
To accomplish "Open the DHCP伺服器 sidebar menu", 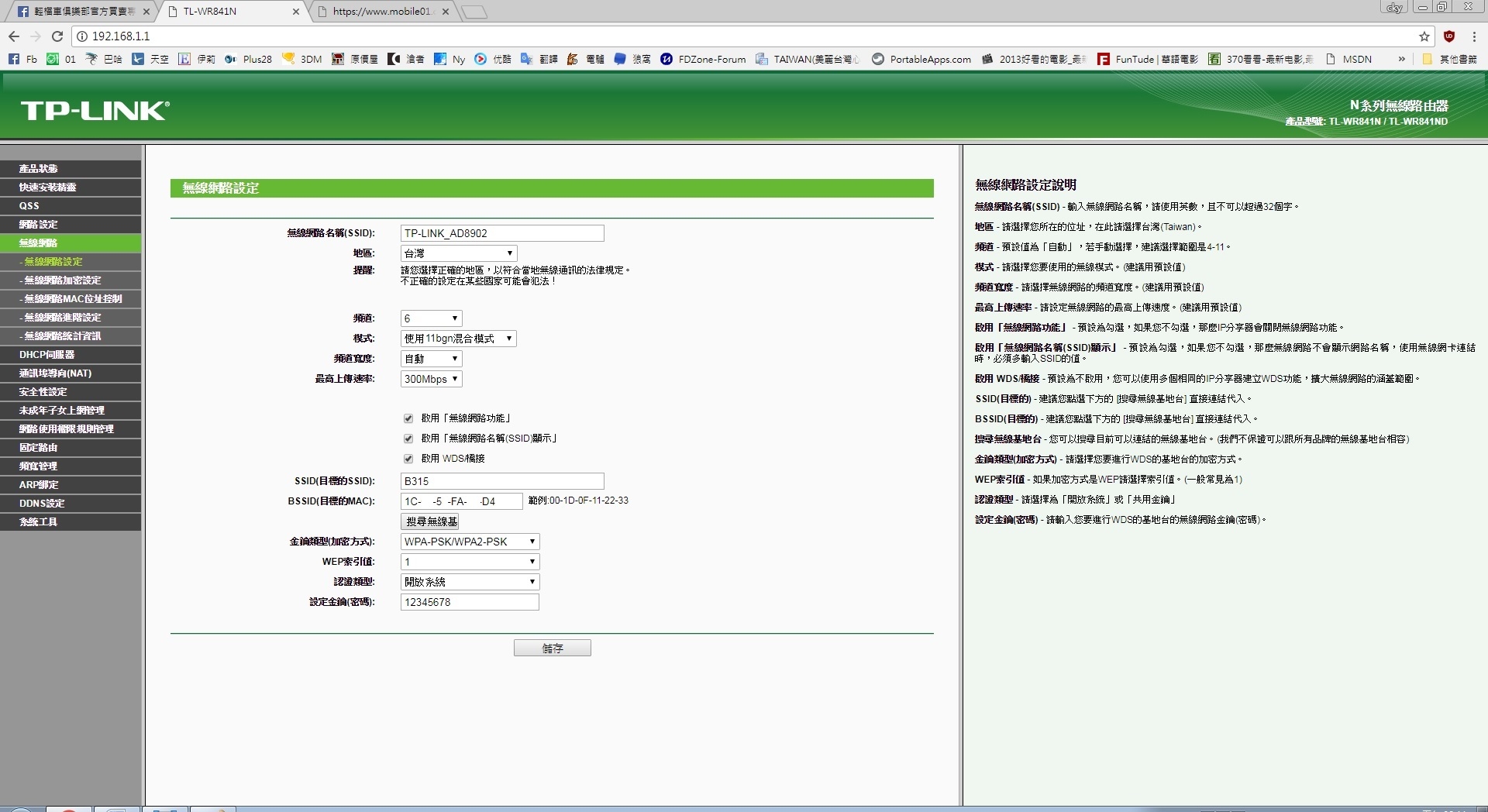I will (x=71, y=355).
